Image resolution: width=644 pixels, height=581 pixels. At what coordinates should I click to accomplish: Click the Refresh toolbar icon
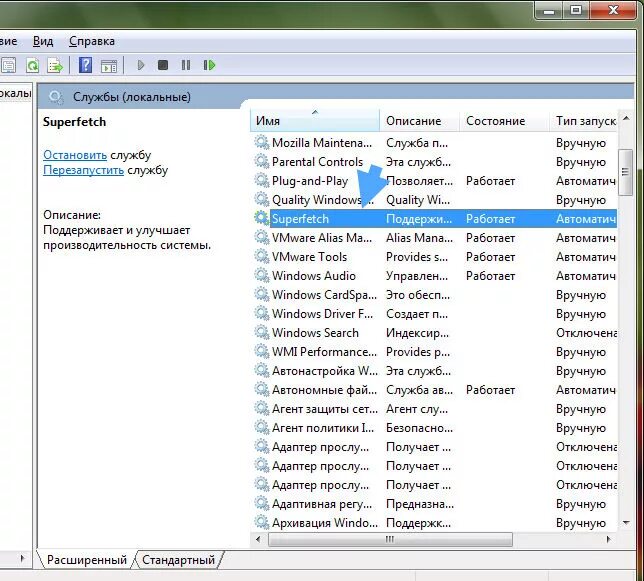click(32, 65)
